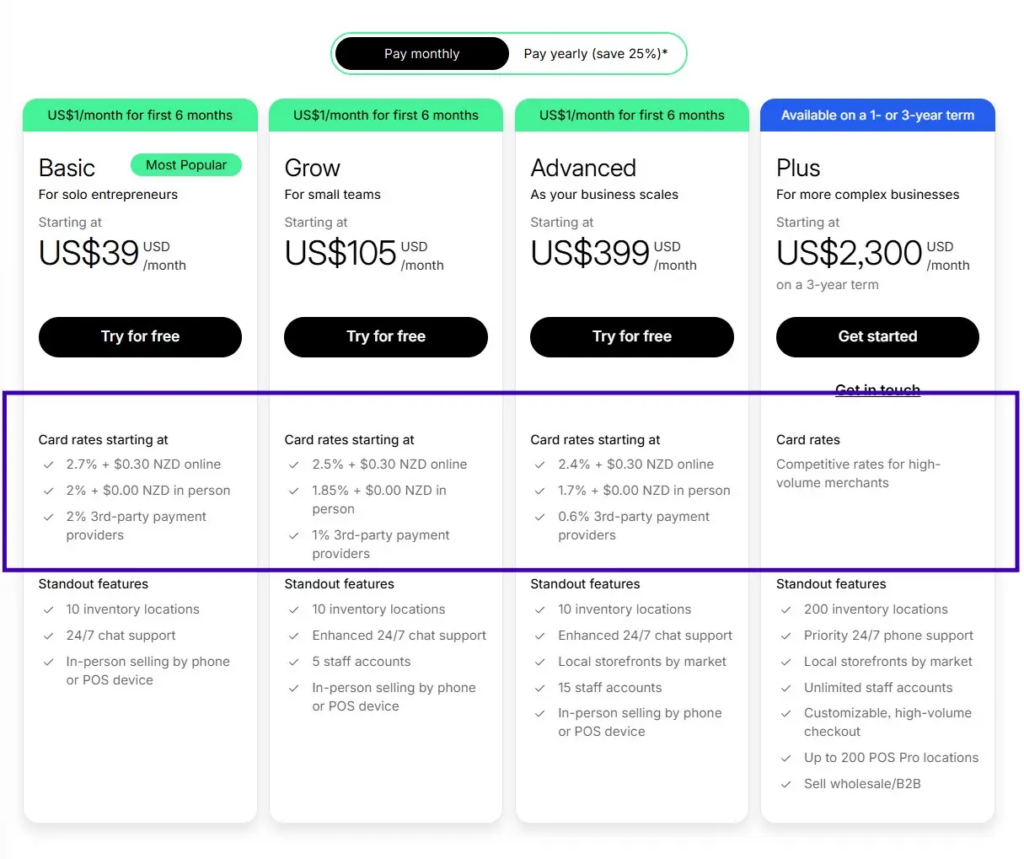
Task: Click the checkmark next to Unlimited staff accounts
Action: tap(785, 687)
